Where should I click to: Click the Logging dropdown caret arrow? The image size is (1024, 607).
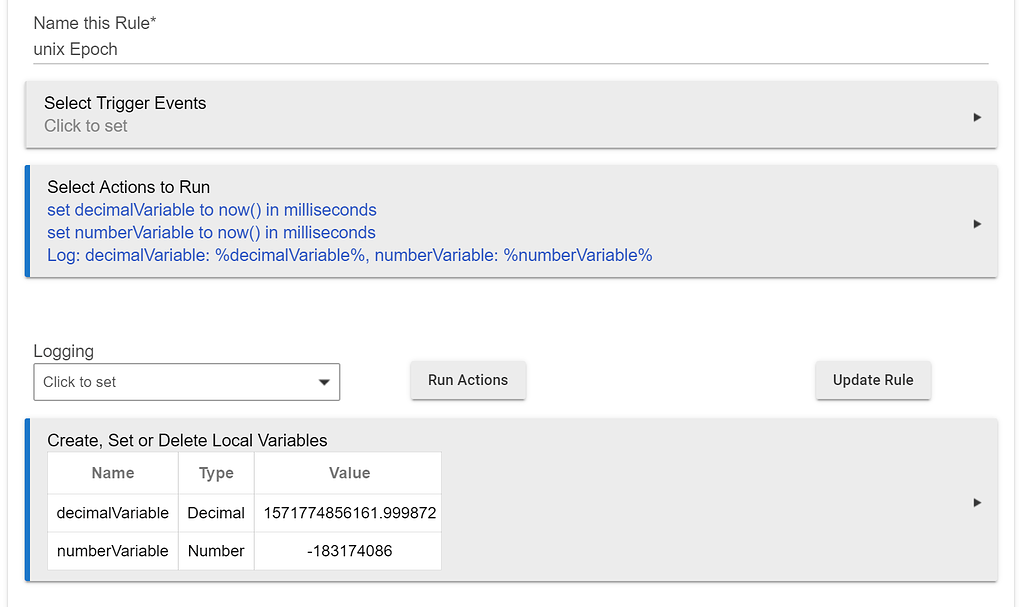pos(323,382)
